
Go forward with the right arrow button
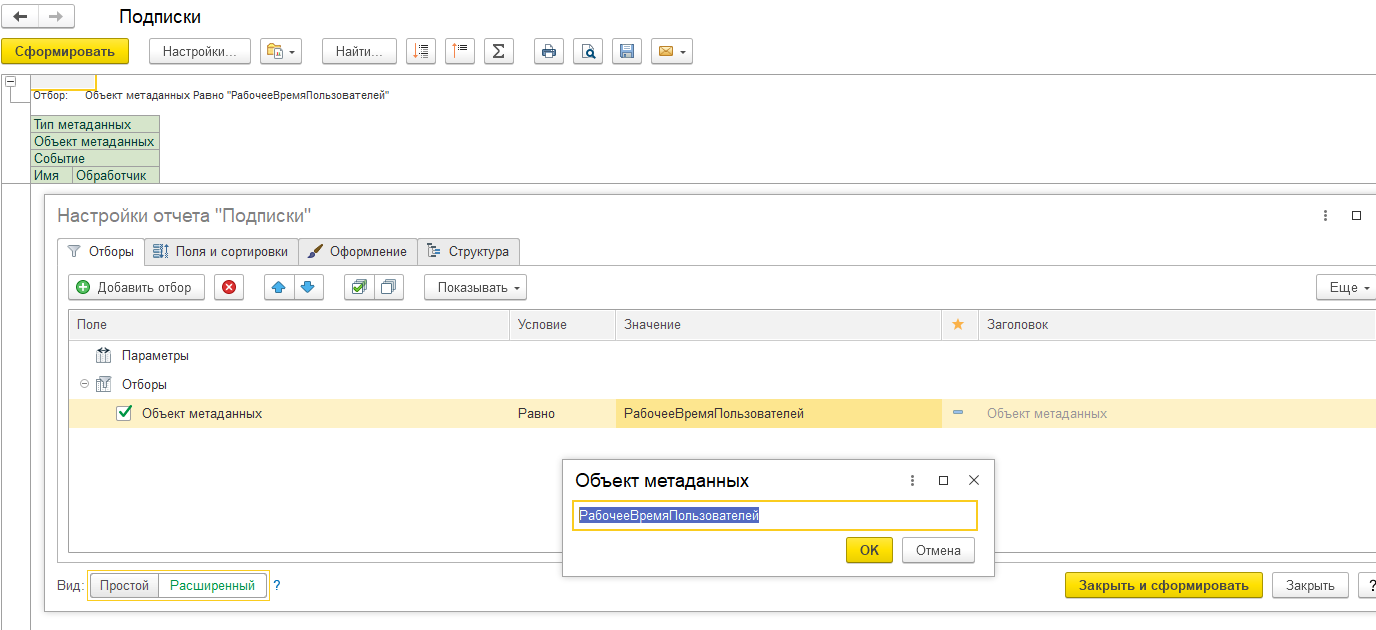(55, 17)
